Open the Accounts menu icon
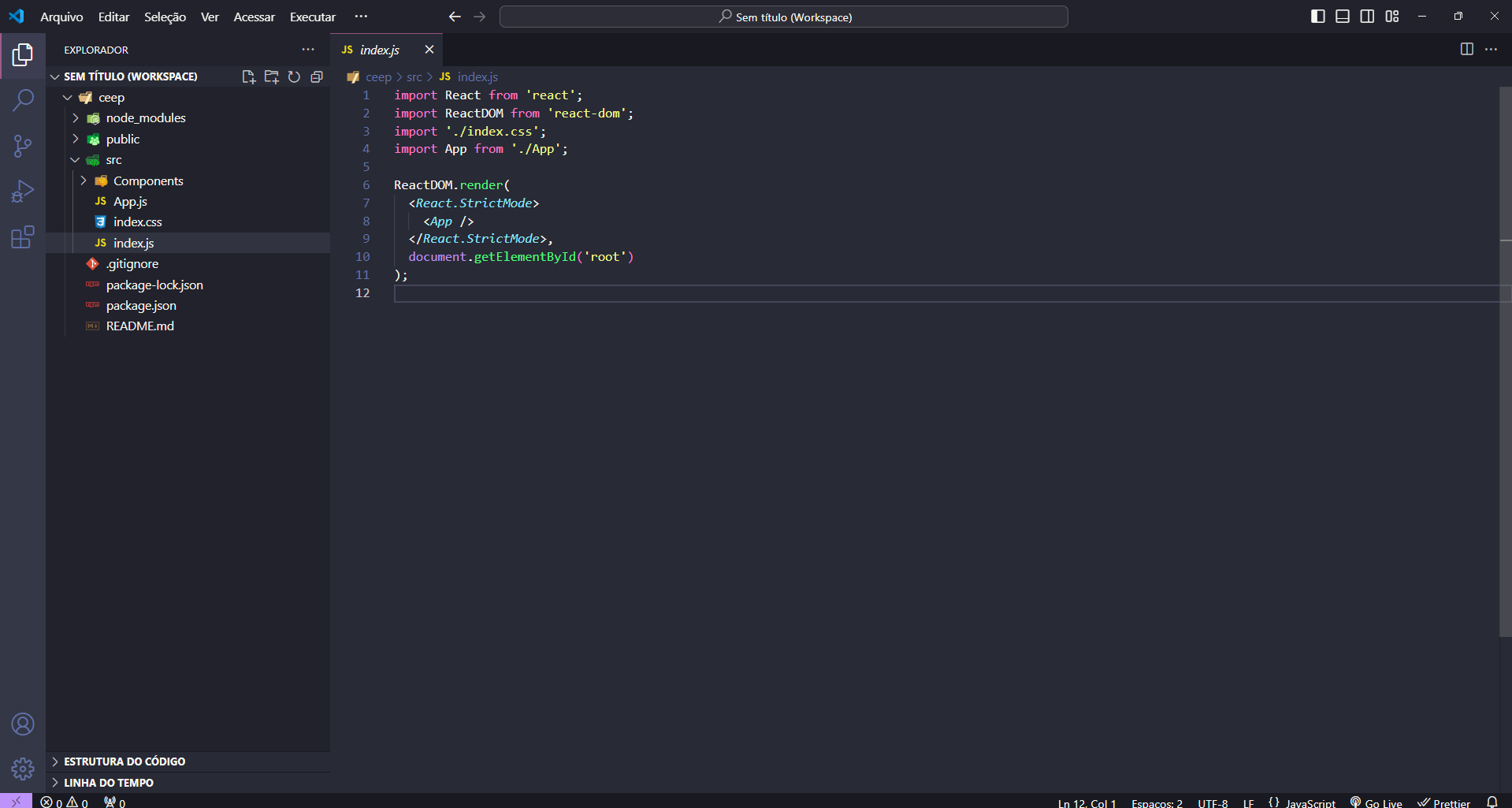This screenshot has height=808, width=1512. (23, 724)
